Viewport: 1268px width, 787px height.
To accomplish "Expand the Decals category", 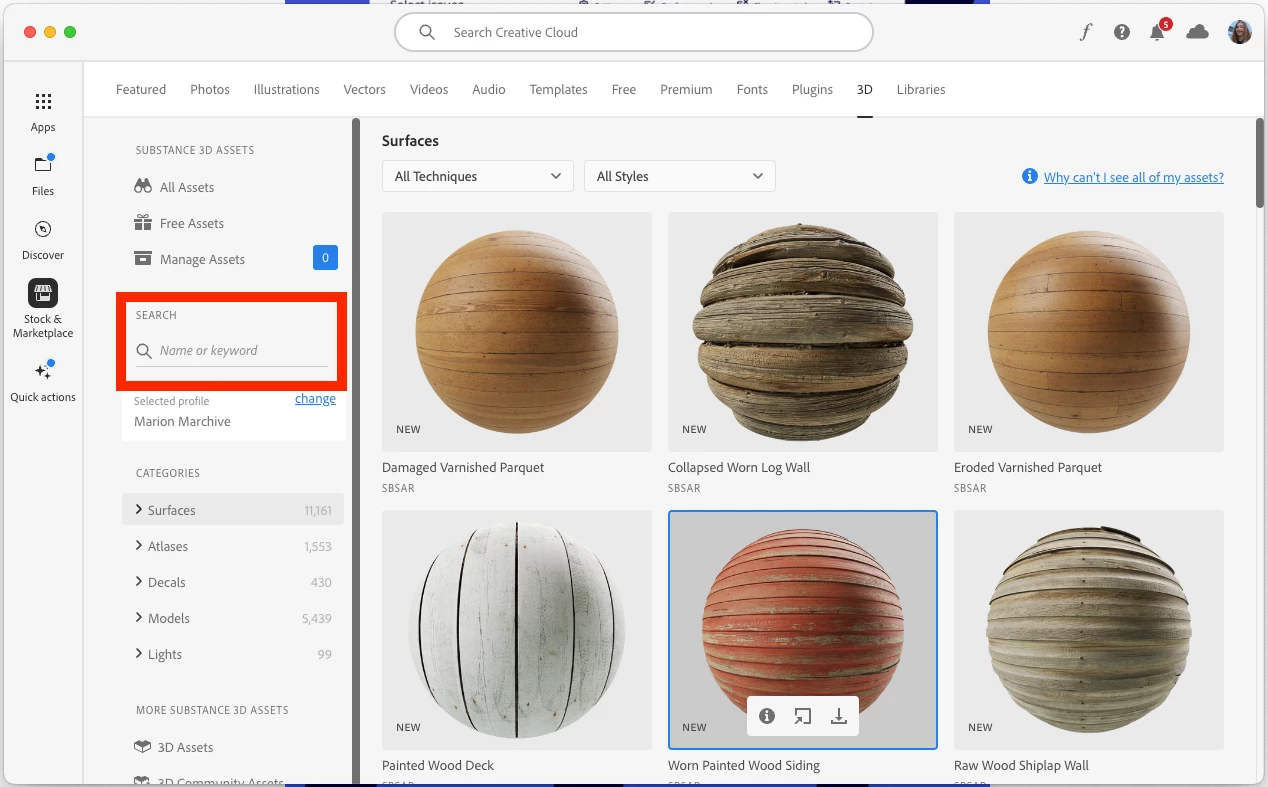I will click(139, 581).
